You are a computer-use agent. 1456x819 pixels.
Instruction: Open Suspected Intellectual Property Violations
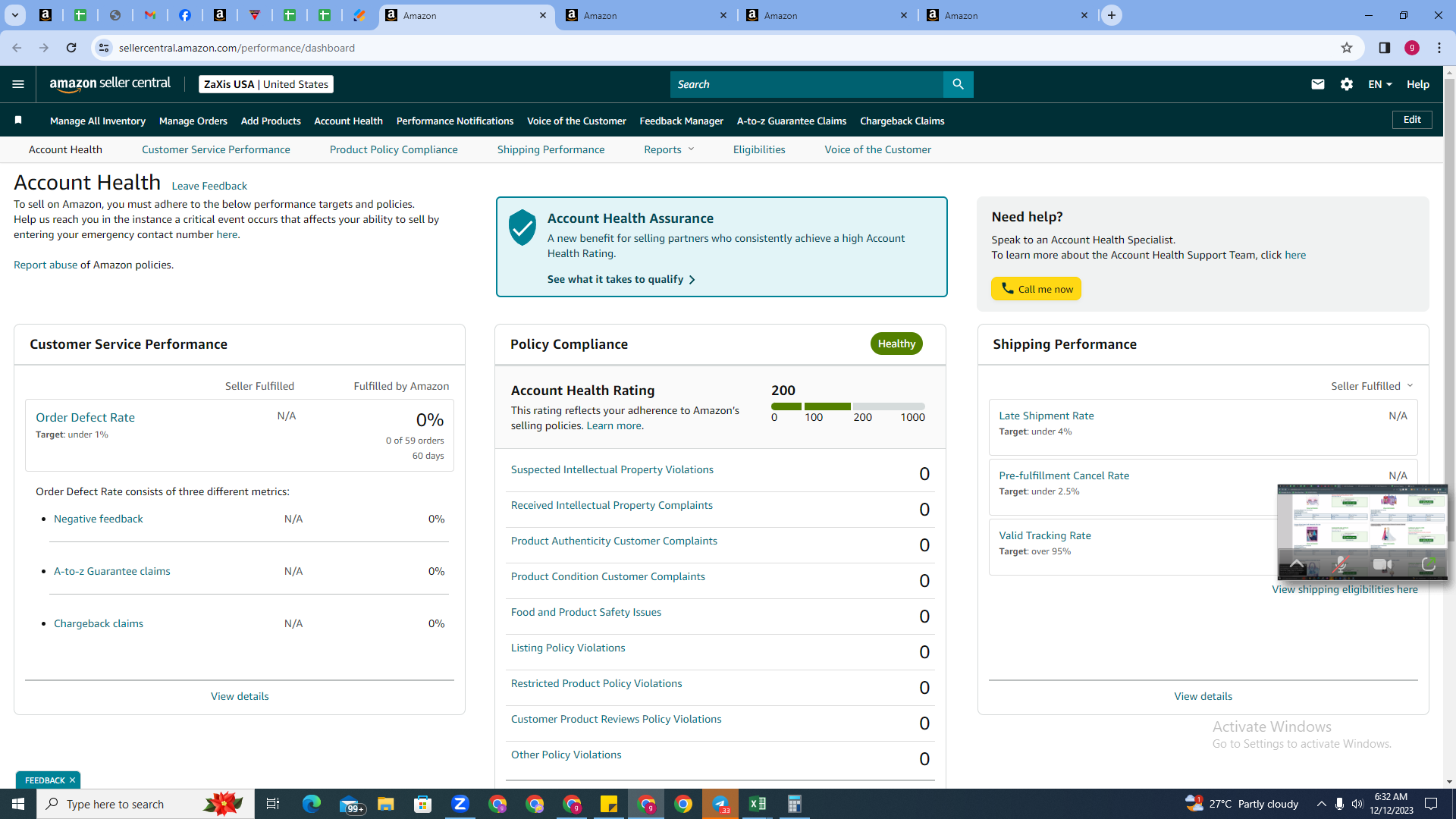click(612, 469)
